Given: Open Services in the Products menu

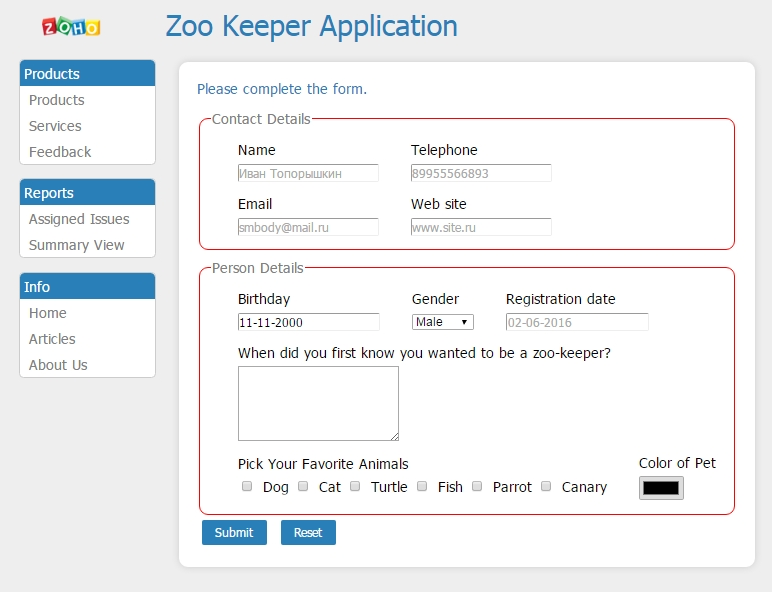Looking at the screenshot, I should pyautogui.click(x=55, y=126).
